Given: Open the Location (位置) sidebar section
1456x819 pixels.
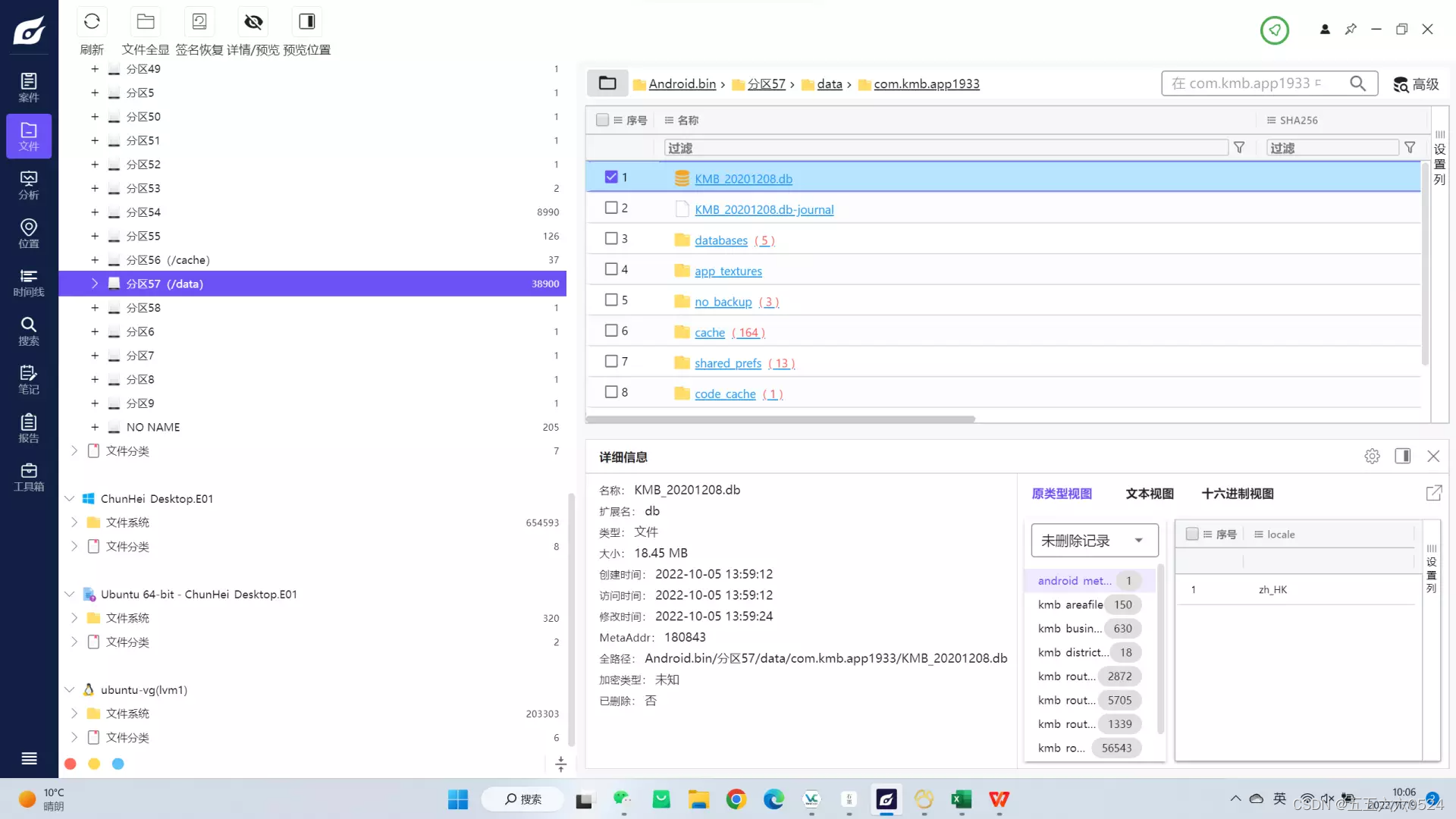Looking at the screenshot, I should tap(29, 234).
